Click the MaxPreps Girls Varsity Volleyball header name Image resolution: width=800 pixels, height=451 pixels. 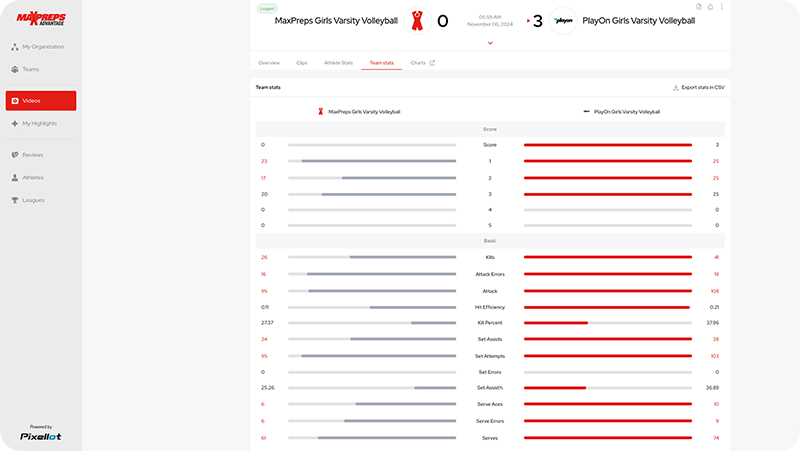[x=336, y=21]
